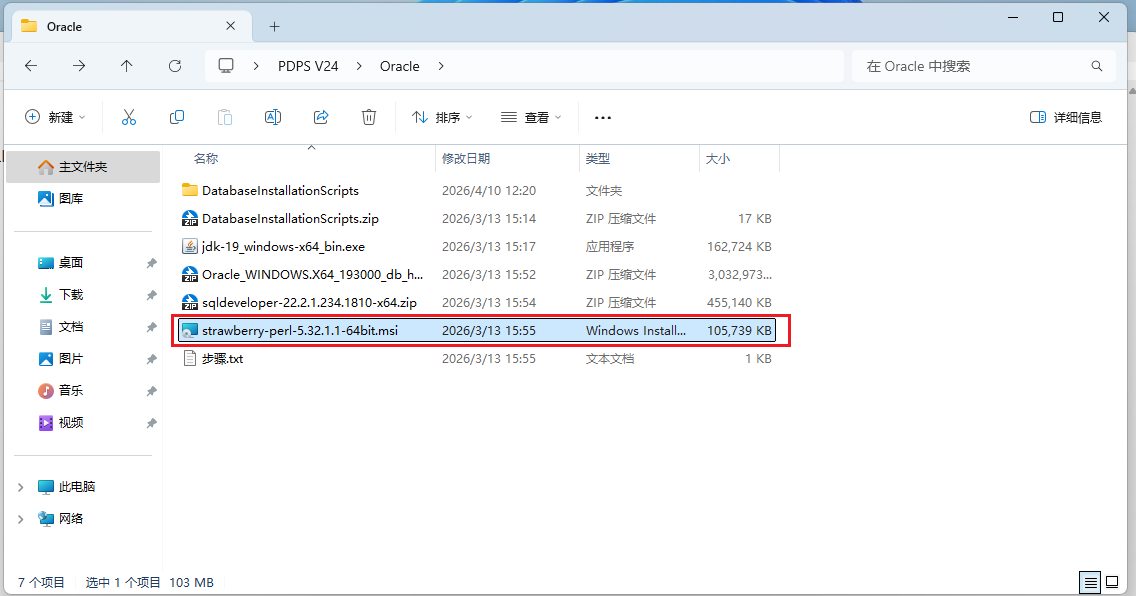Select the jdk-19_windows-x64_bin.exe file
Screen dimensions: 1136x596
point(283,246)
